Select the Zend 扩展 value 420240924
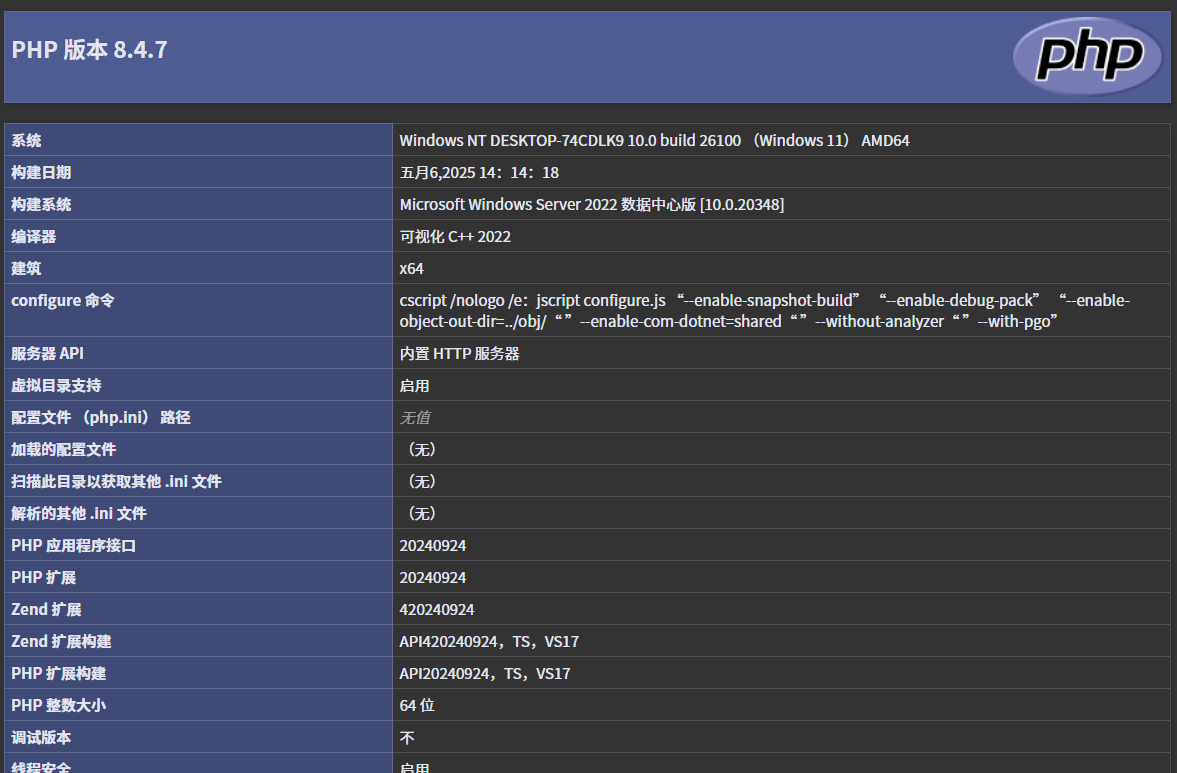 coord(436,609)
